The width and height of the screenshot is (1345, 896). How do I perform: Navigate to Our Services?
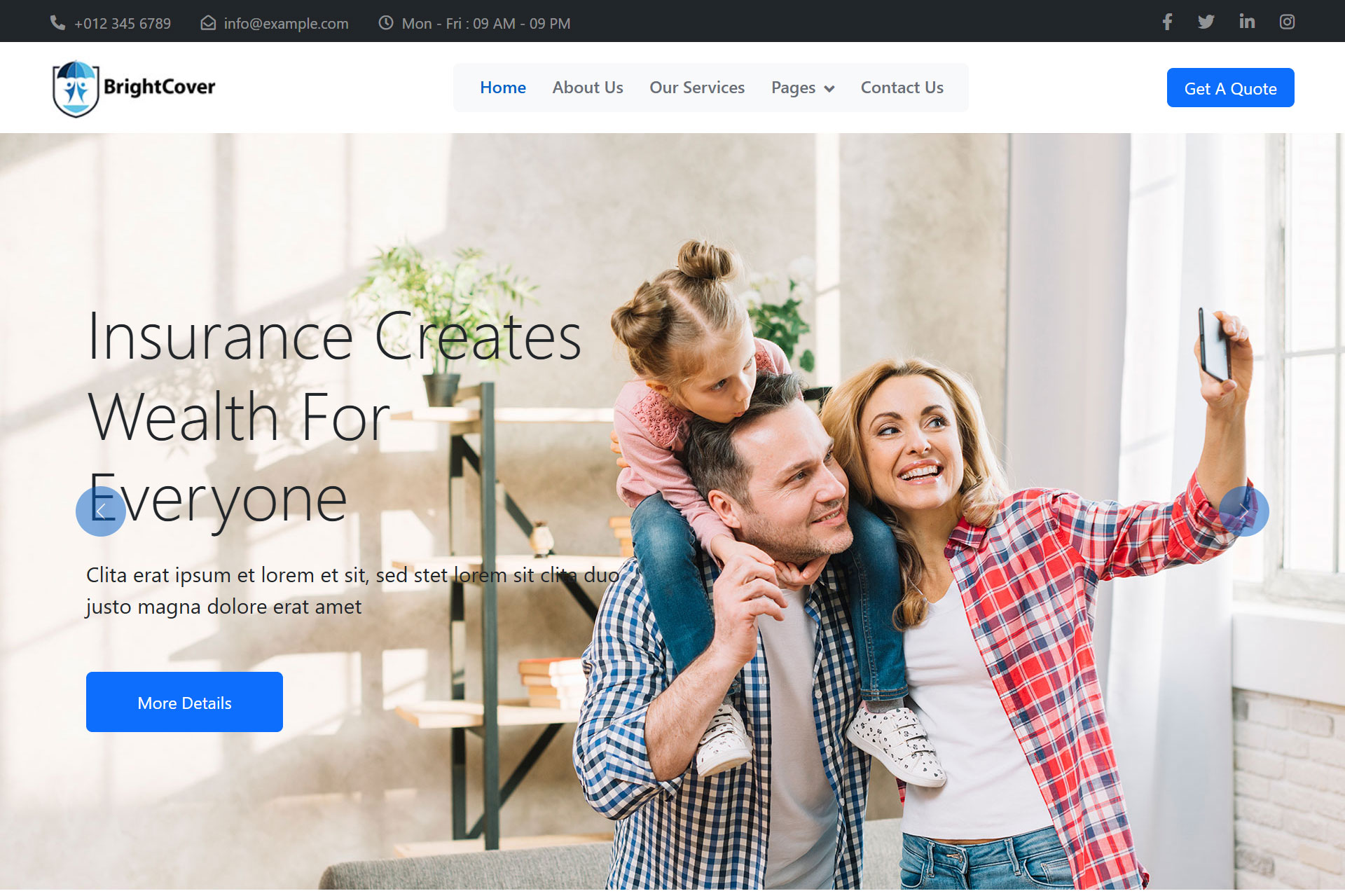click(696, 88)
